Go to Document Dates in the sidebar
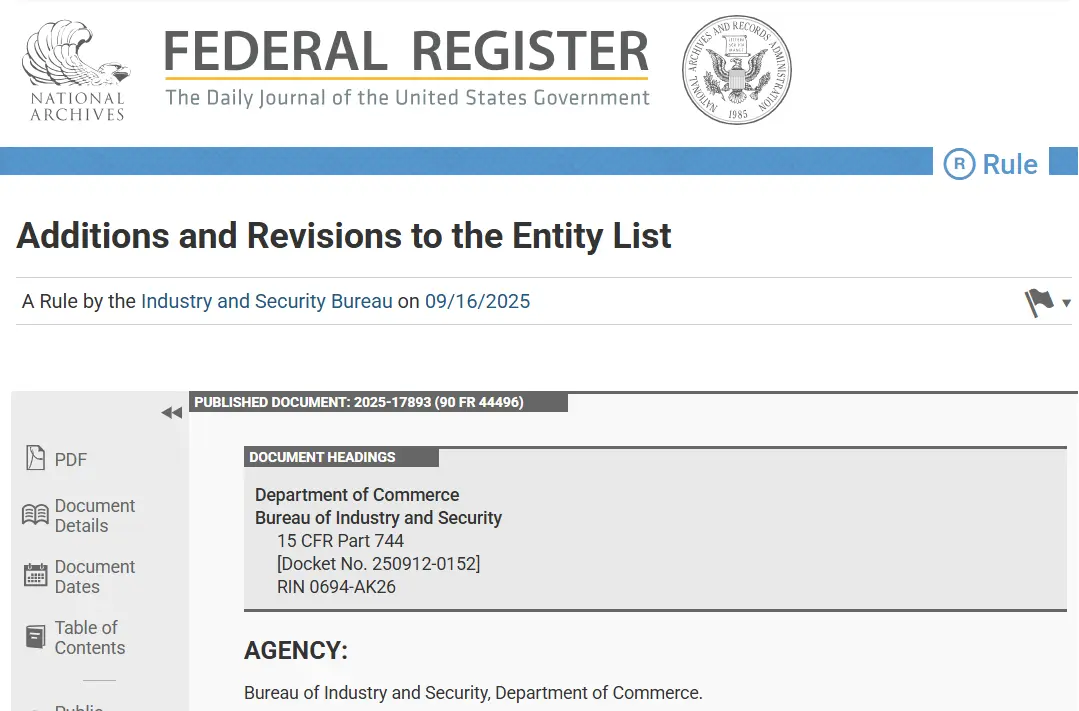The height and width of the screenshot is (711, 1079). click(x=95, y=577)
